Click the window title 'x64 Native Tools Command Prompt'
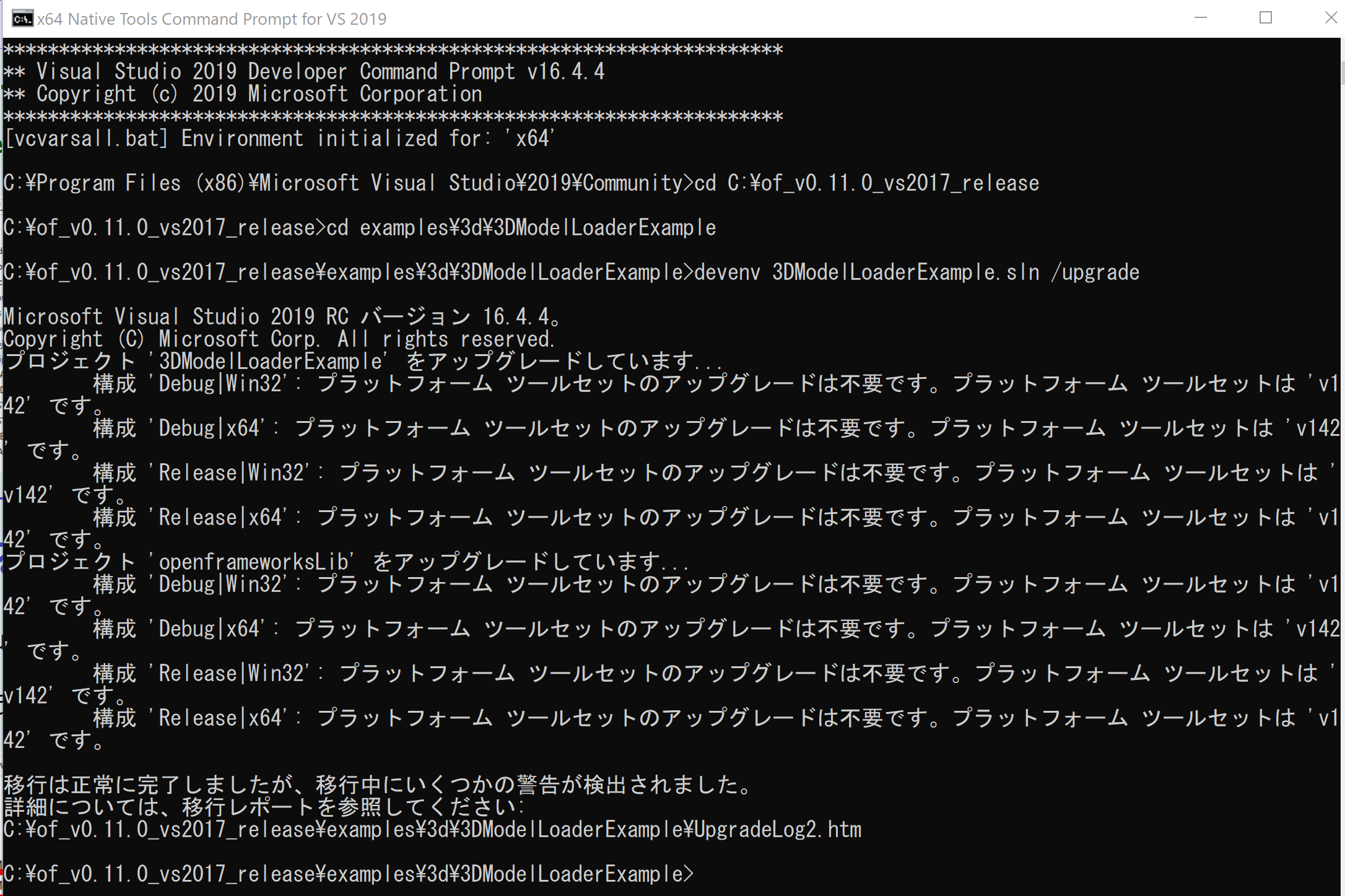Screen dimensions: 1345x896 pyautogui.click(x=212, y=19)
